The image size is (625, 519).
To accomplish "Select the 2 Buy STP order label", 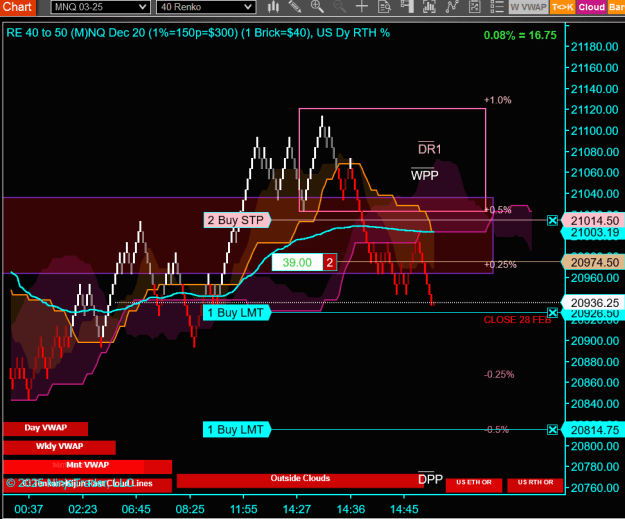I will tap(237, 220).
